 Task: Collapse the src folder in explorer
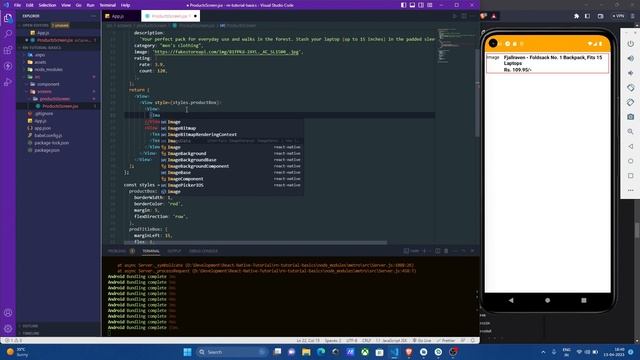point(37,77)
